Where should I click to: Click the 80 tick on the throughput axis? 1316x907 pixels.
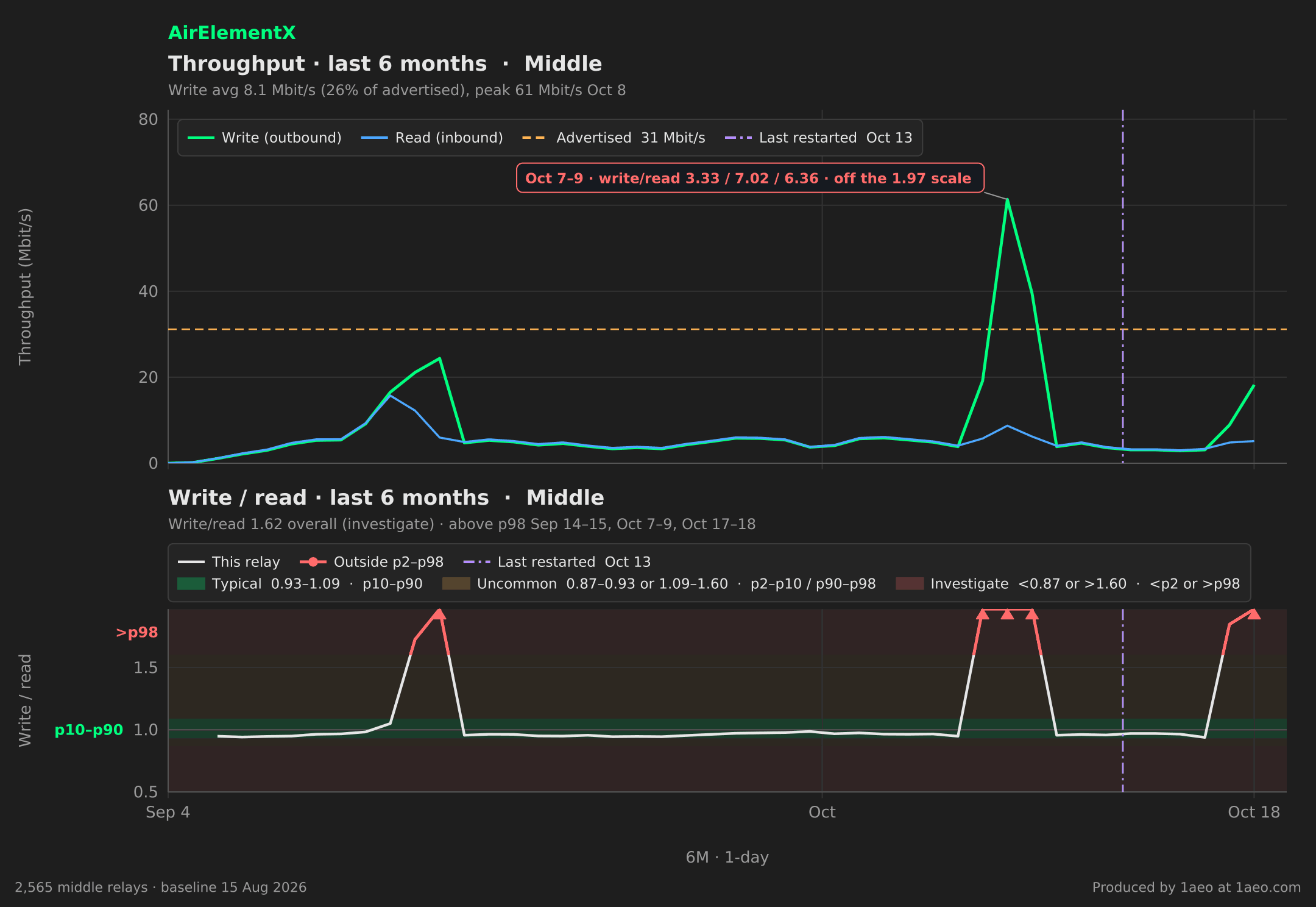coord(148,119)
